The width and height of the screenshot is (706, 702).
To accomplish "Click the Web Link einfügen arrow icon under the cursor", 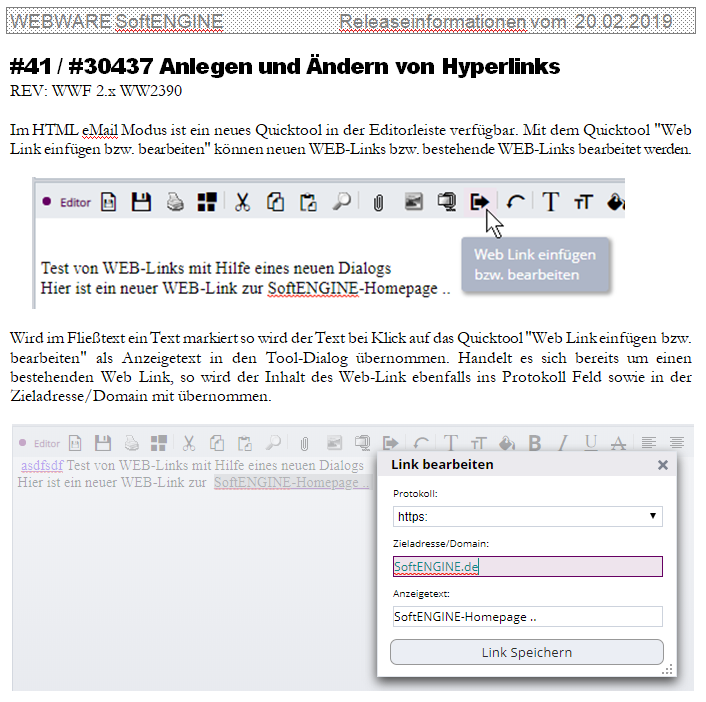I will pyautogui.click(x=480, y=201).
